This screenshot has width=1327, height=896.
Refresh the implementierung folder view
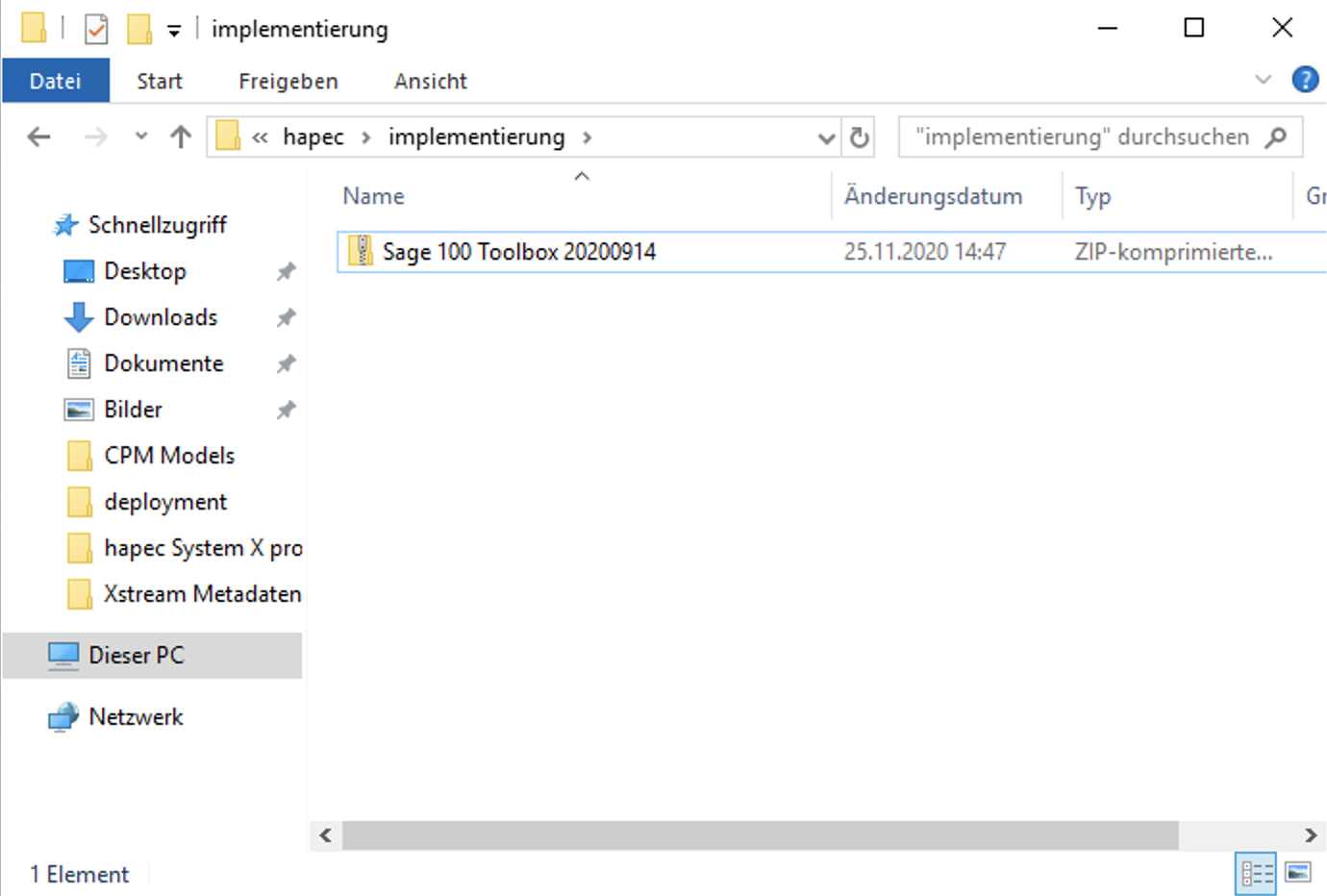[x=860, y=137]
